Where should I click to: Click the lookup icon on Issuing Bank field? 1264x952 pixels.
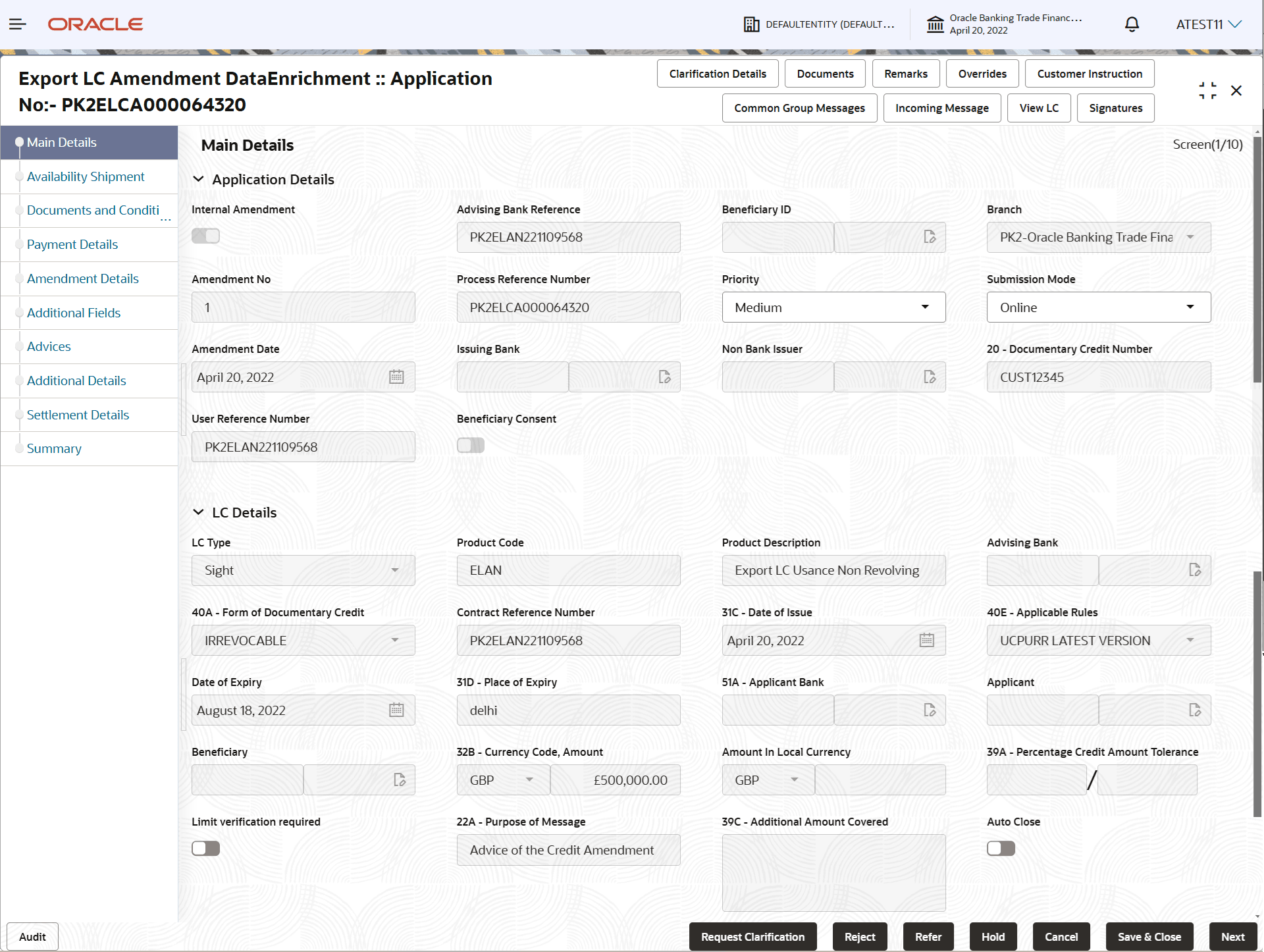point(664,377)
